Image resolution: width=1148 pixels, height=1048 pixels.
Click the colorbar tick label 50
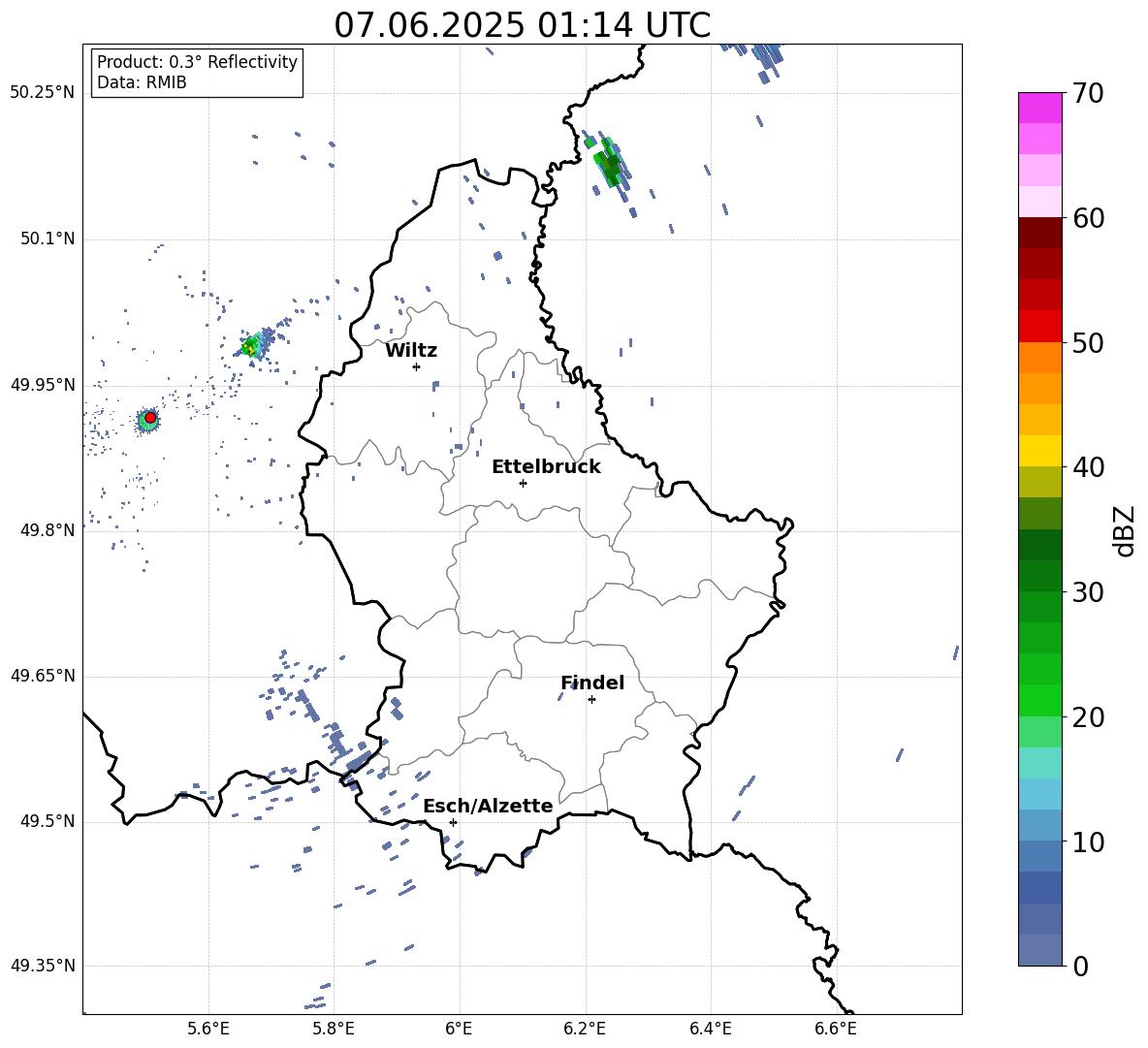point(1088,342)
